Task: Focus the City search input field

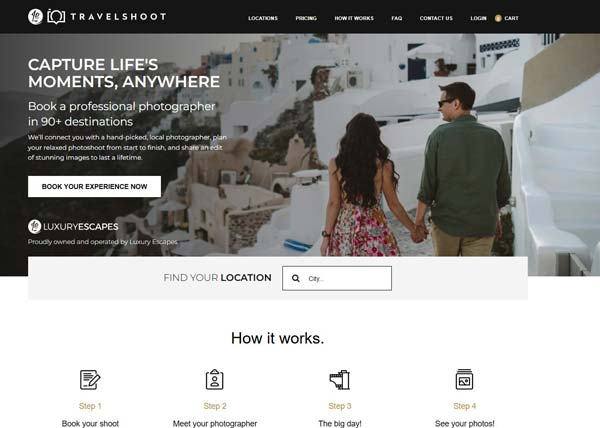Action: (337, 278)
